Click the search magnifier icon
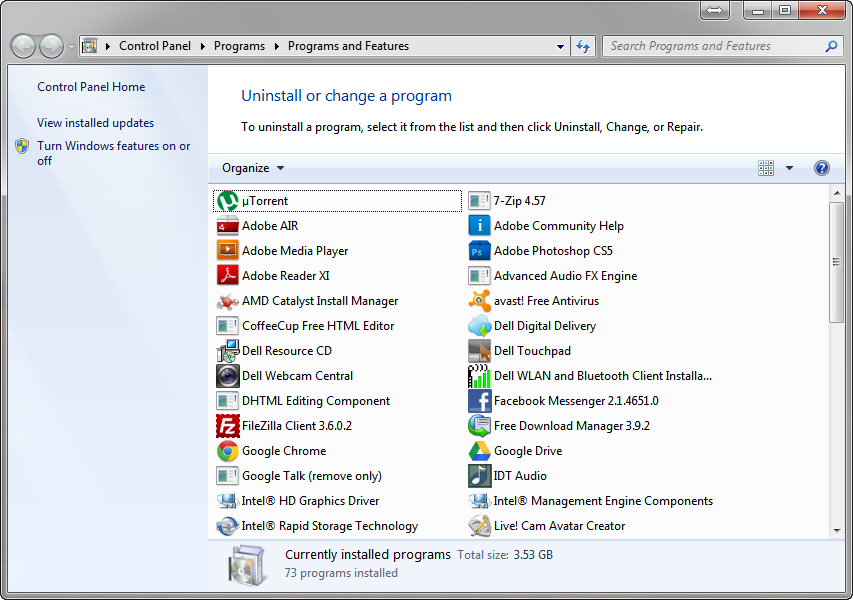The width and height of the screenshot is (853, 600). [831, 47]
